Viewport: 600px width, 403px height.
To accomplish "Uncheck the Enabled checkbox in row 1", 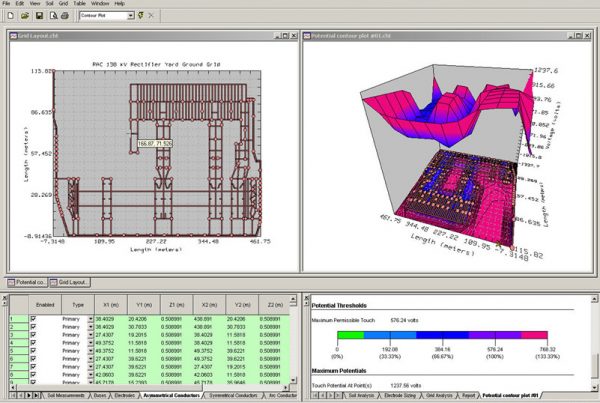I will [x=33, y=320].
